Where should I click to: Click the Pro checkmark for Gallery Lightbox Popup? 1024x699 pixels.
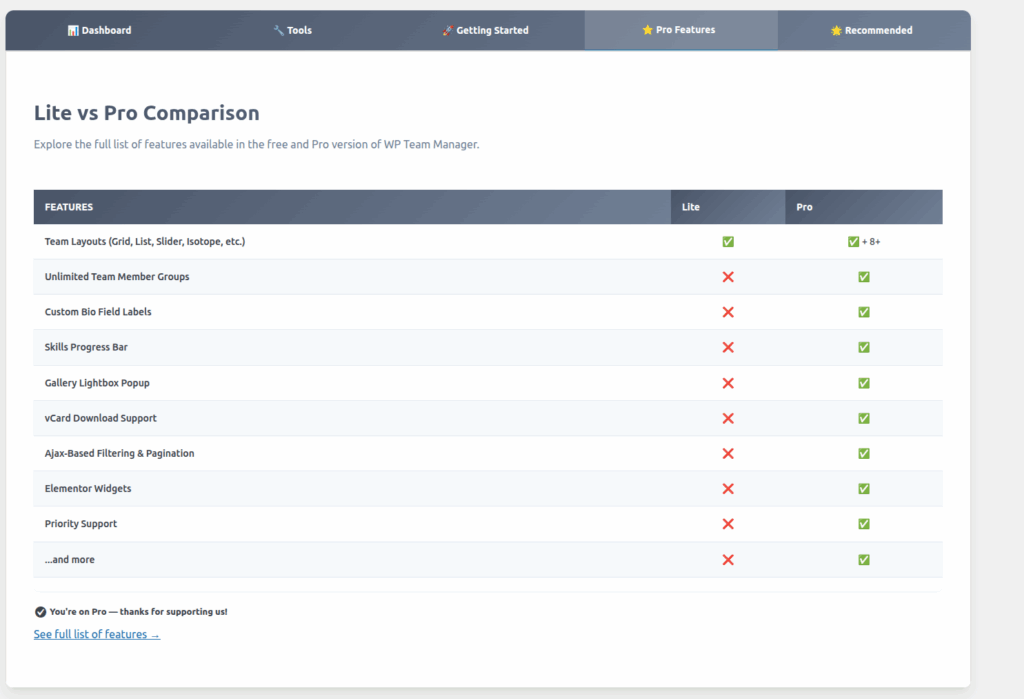click(x=864, y=383)
